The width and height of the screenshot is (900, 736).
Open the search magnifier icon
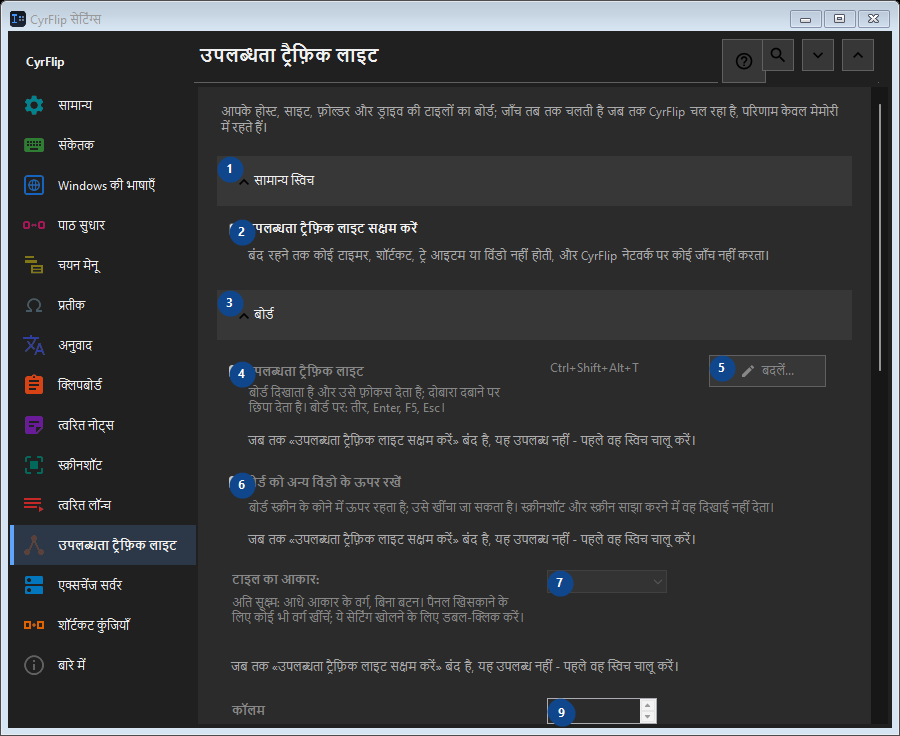(778, 55)
